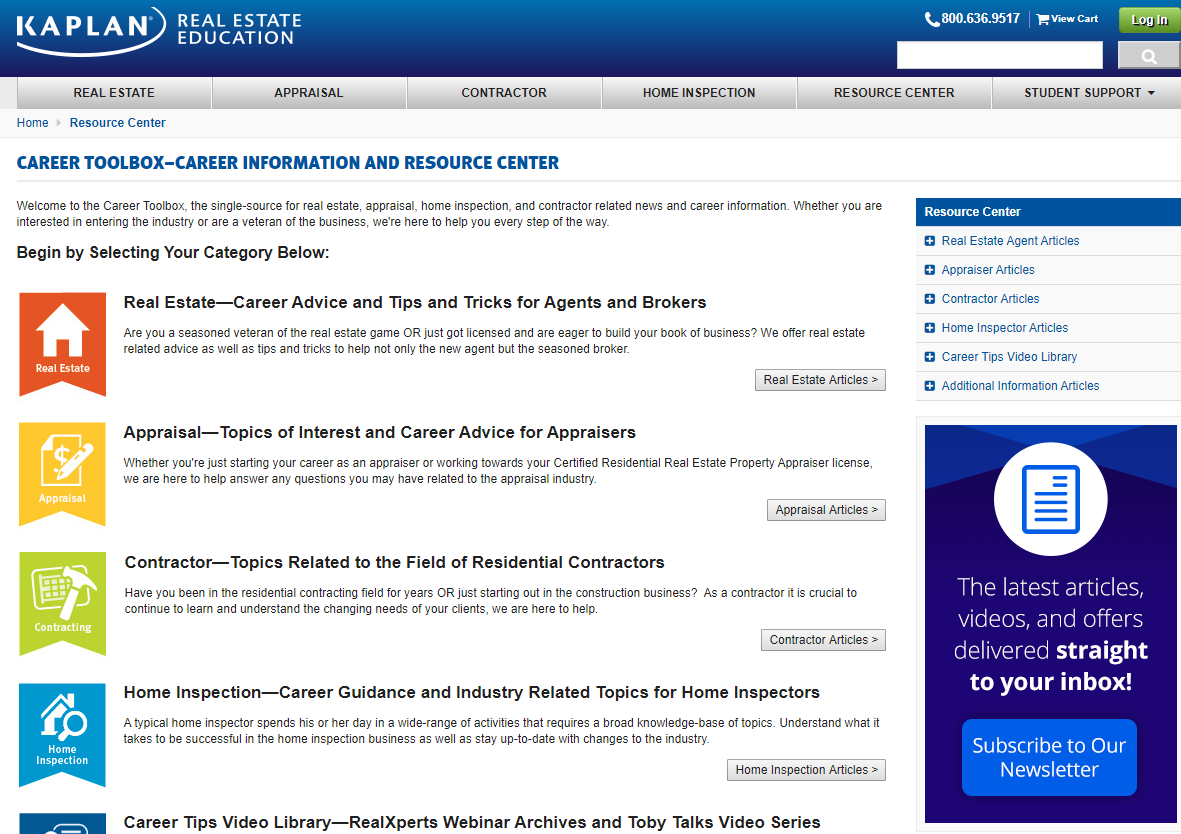Expand Home Inspector Articles plus icon

tap(929, 328)
